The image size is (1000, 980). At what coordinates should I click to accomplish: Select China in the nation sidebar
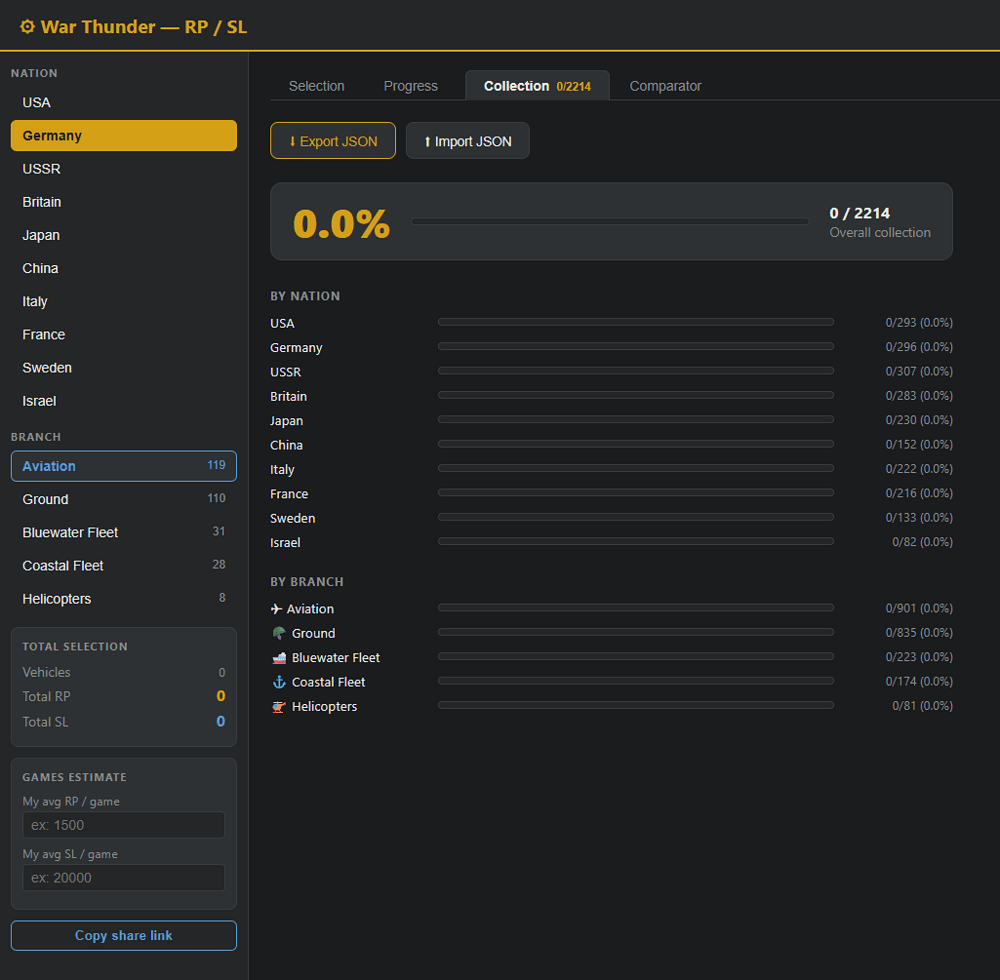(124, 268)
